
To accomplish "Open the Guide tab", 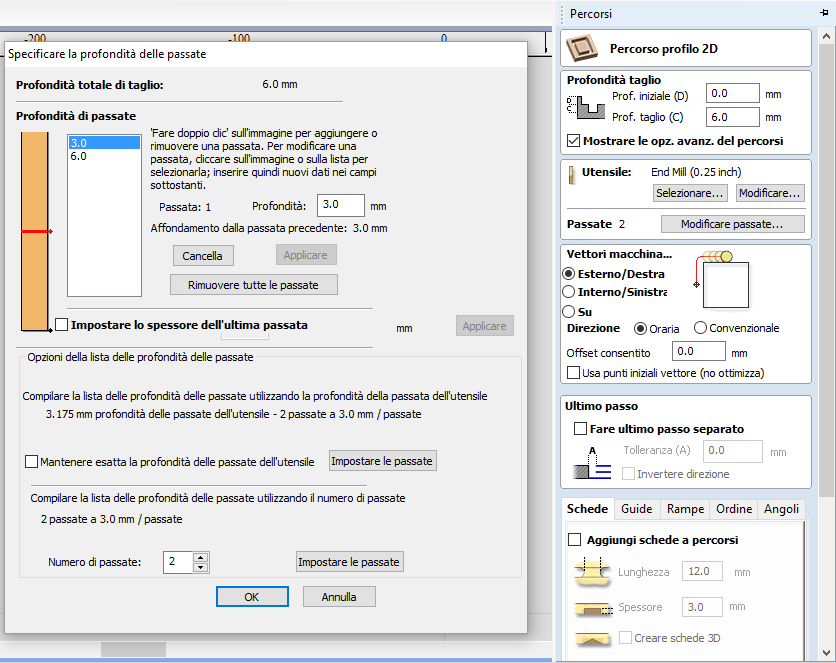I will pos(637,509).
